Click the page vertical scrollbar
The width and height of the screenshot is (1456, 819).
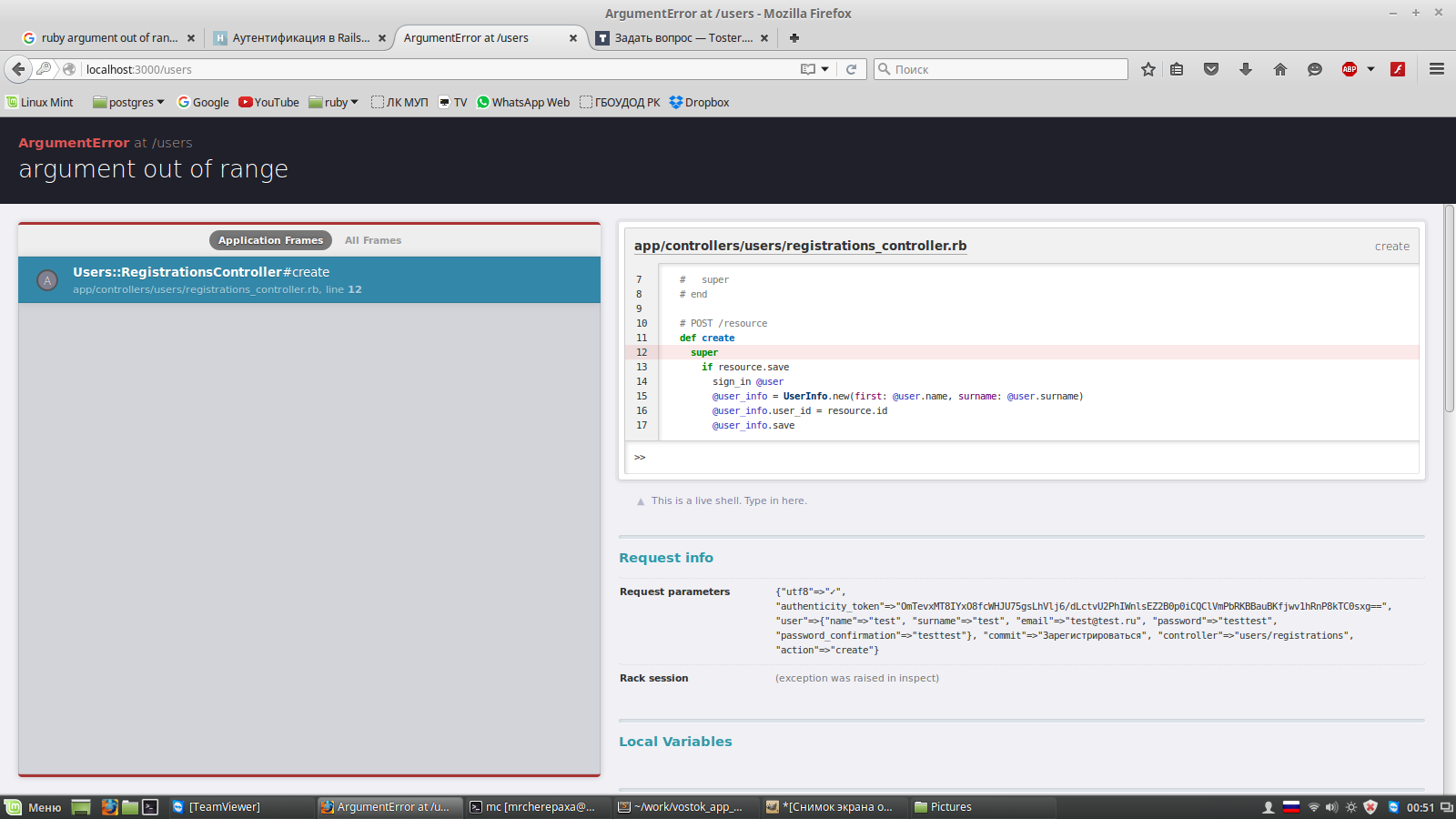[1449, 309]
